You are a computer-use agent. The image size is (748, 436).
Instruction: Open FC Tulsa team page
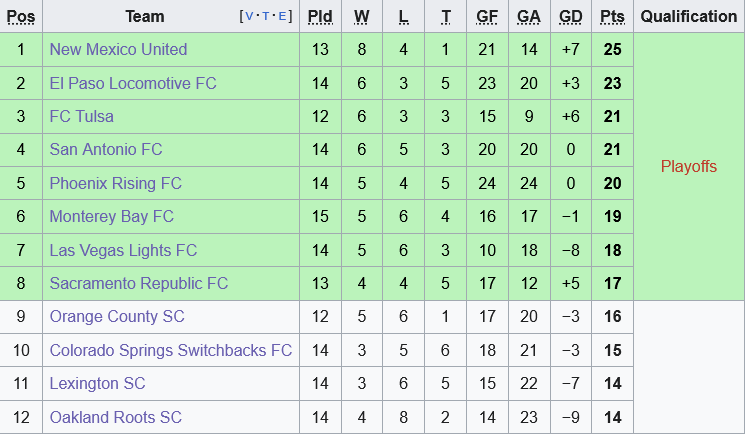pyautogui.click(x=82, y=117)
